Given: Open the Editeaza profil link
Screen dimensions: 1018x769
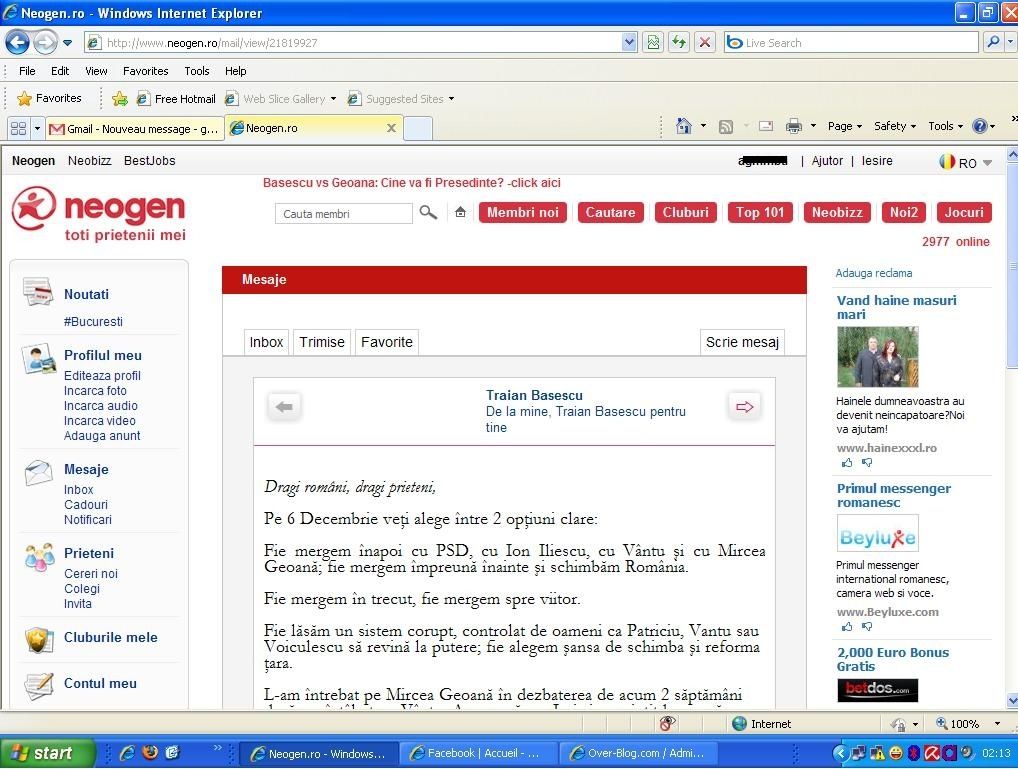Looking at the screenshot, I should (102, 375).
